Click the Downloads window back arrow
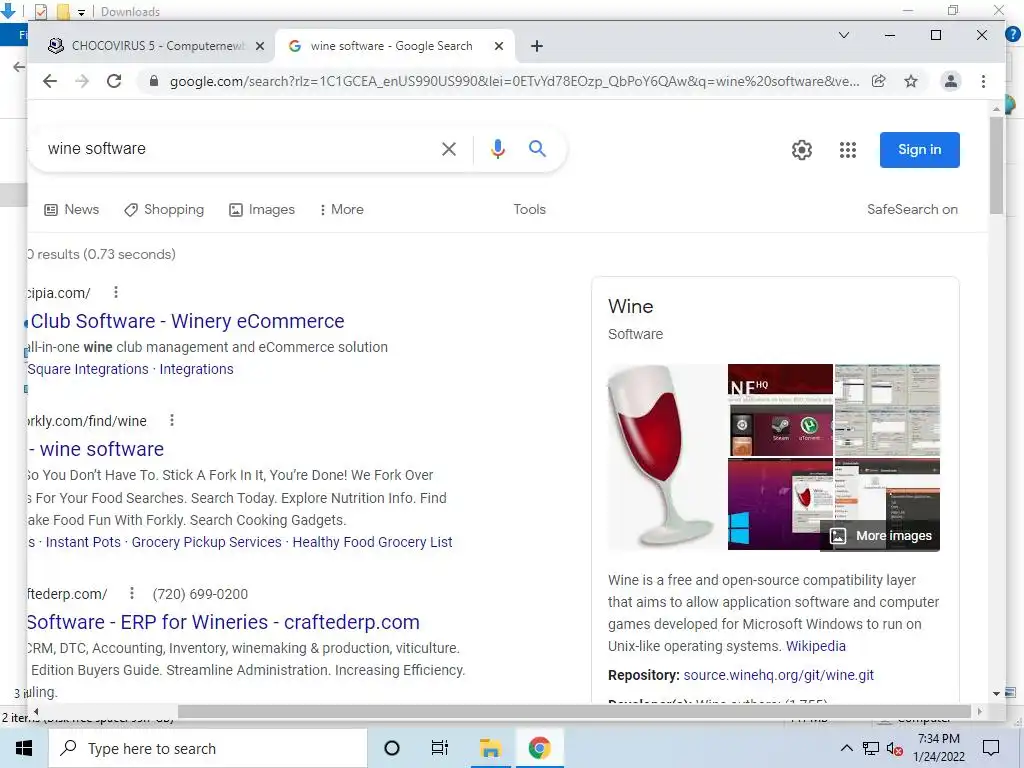This screenshot has height=768, width=1024. pyautogui.click(x=19, y=67)
